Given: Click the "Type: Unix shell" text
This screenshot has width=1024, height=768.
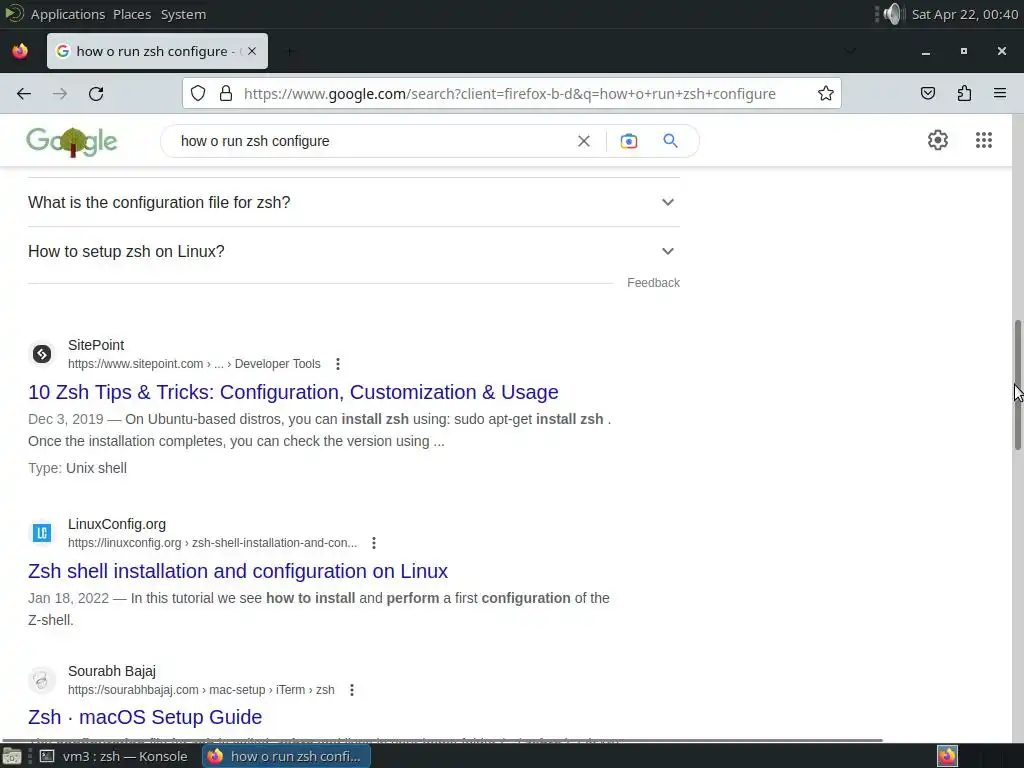Looking at the screenshot, I should pyautogui.click(x=78, y=468).
